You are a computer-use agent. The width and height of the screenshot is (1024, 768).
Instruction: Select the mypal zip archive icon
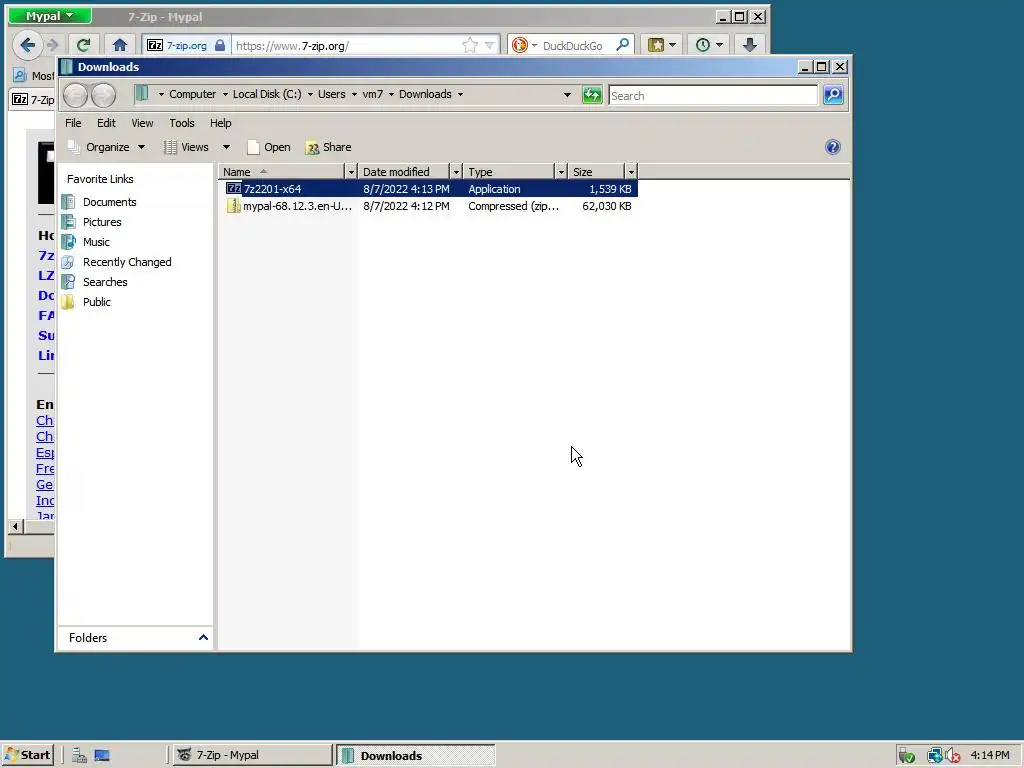[x=233, y=206]
